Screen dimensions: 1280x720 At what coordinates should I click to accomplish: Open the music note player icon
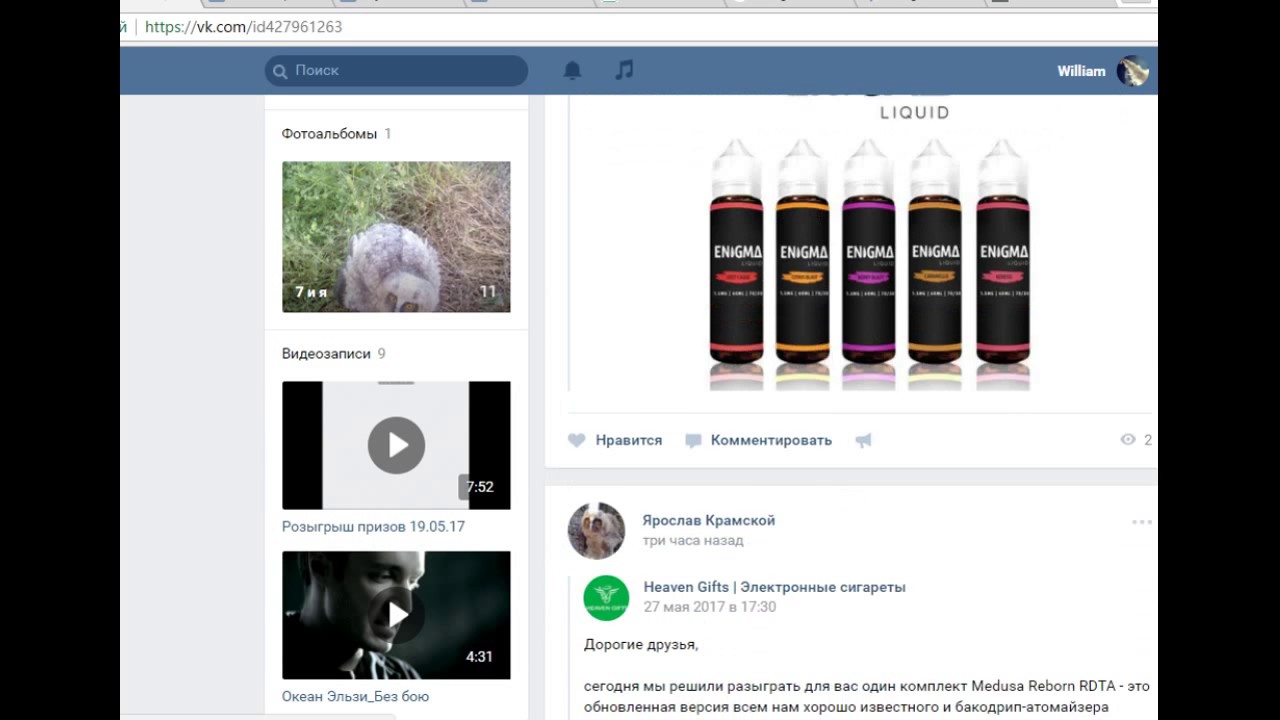(624, 70)
